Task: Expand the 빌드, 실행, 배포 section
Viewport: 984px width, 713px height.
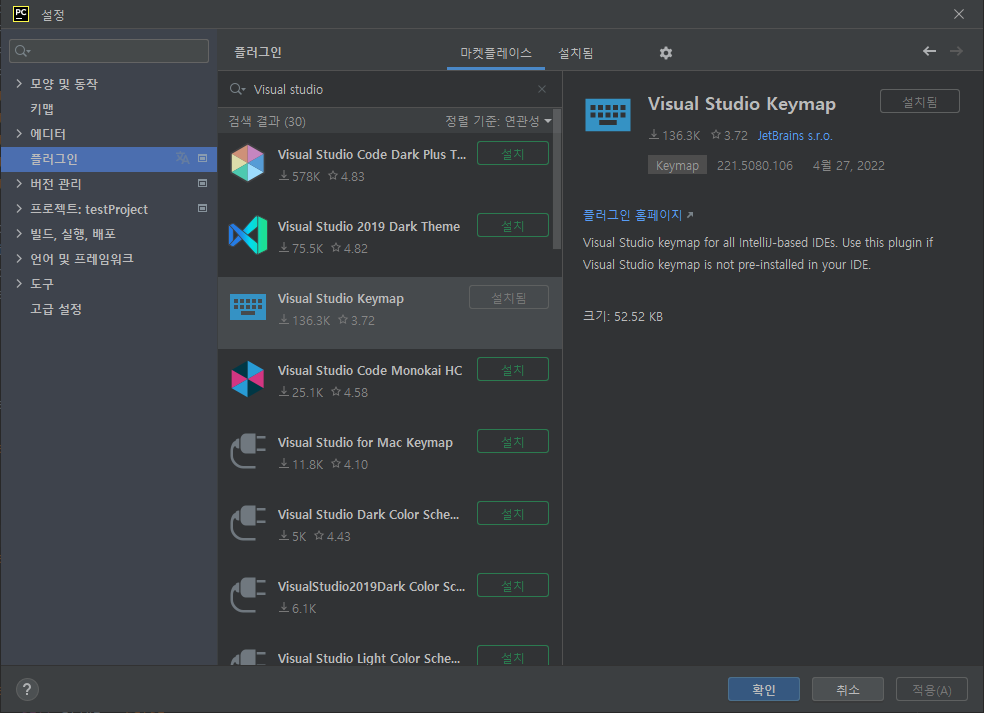Action: tap(19, 233)
